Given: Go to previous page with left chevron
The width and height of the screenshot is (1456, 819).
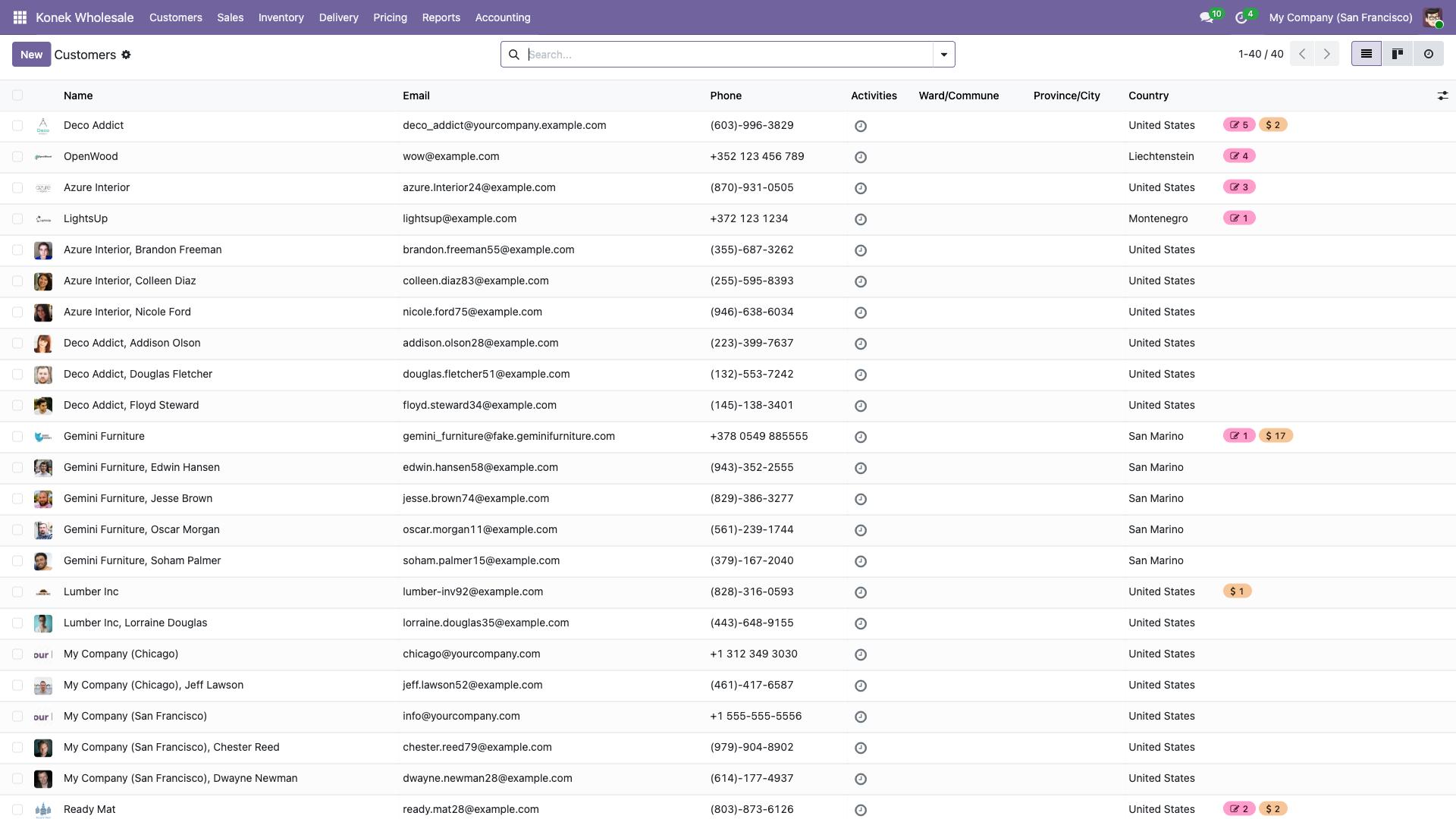Looking at the screenshot, I should pyautogui.click(x=1303, y=54).
